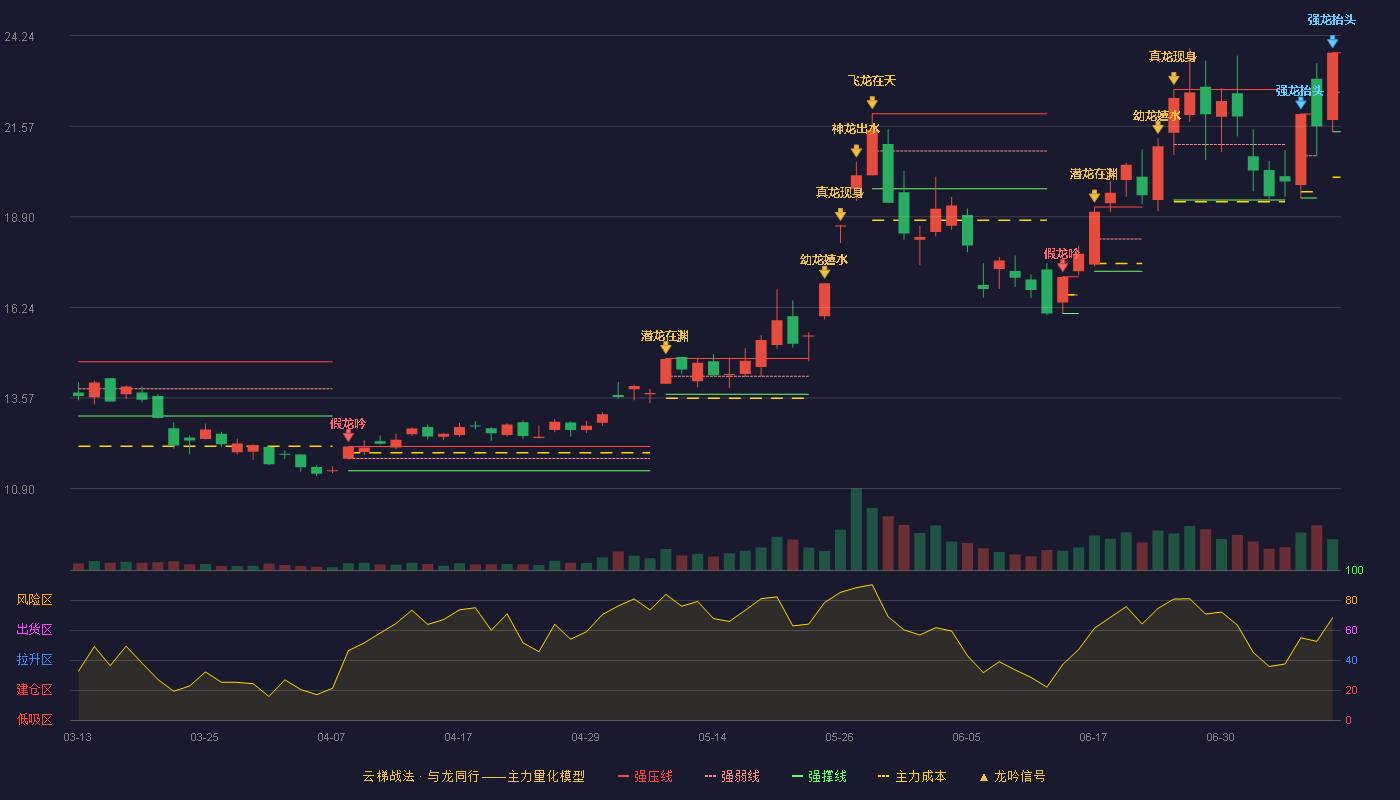The height and width of the screenshot is (800, 1400).
Task: Click the 拉升区 zone label
Action: click(34, 660)
